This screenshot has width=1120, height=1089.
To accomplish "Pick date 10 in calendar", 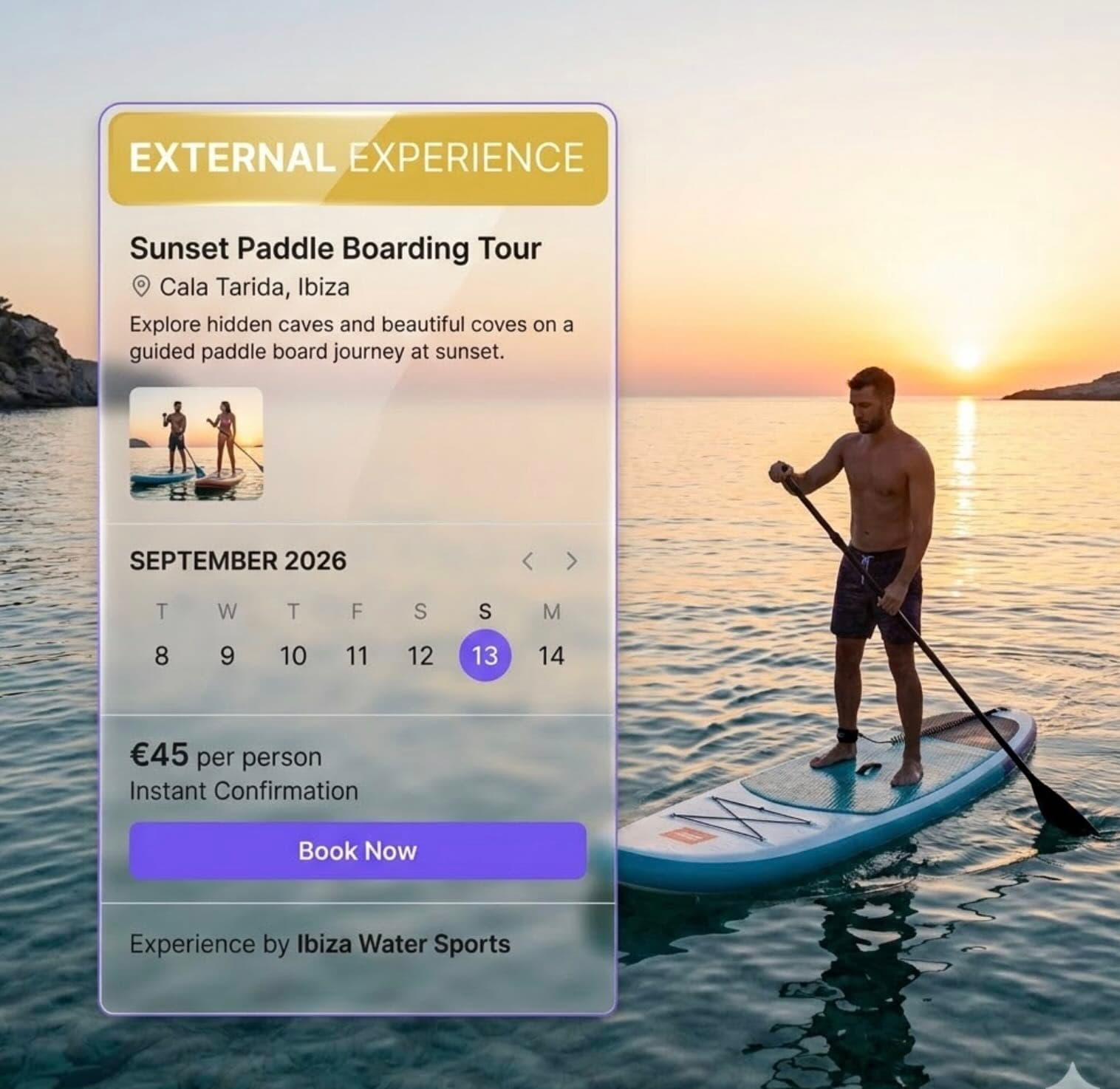I will click(293, 655).
